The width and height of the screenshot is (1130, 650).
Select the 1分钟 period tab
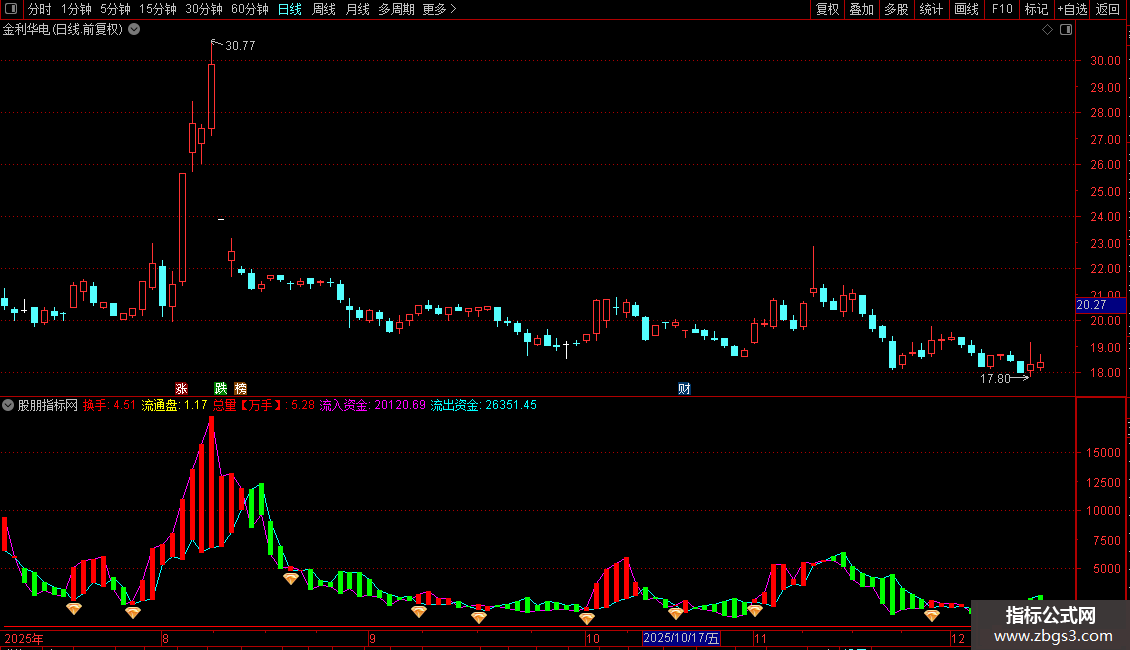[76, 9]
